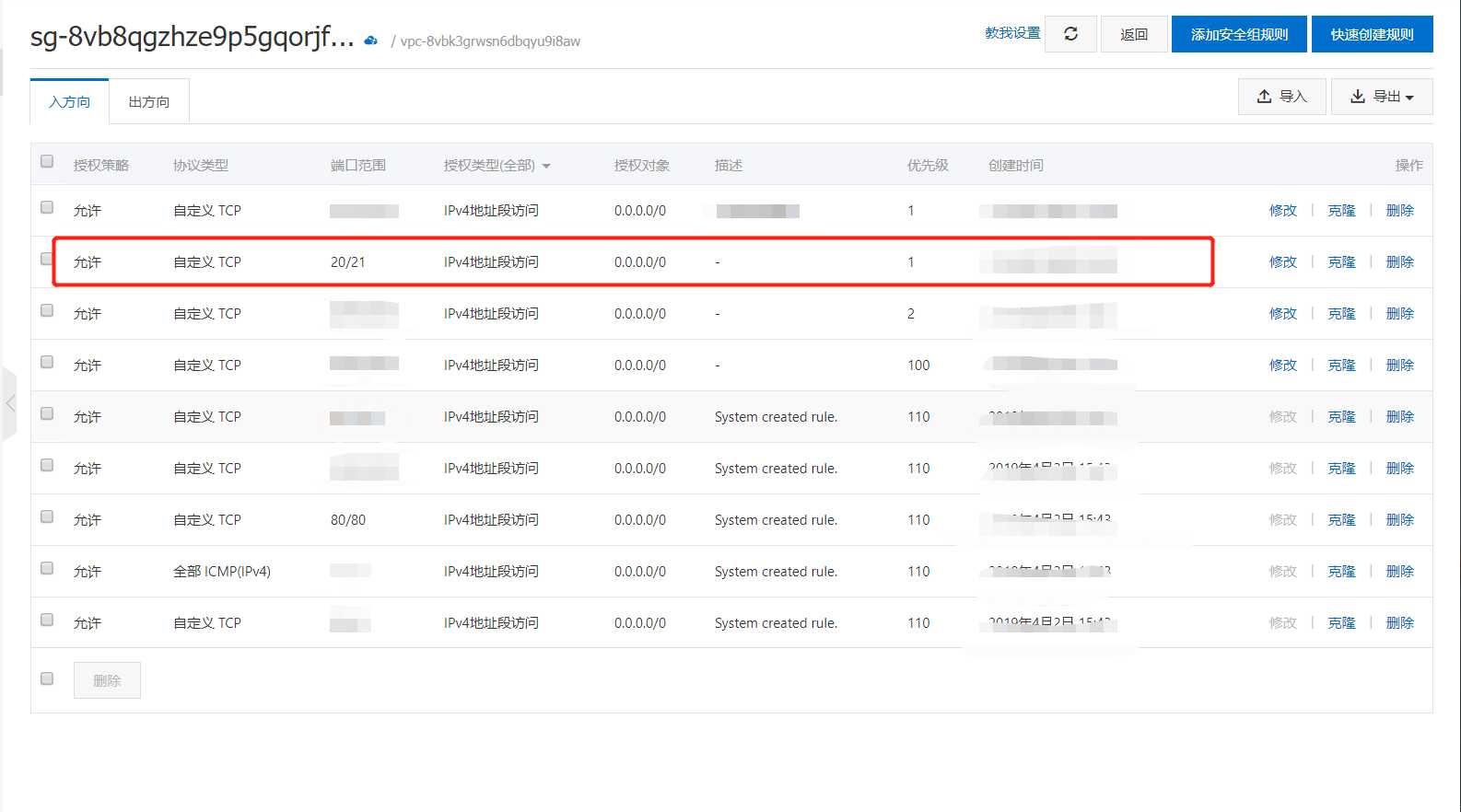Click the 教我设置 link
Image resolution: width=1461 pixels, height=812 pixels.
(1012, 33)
